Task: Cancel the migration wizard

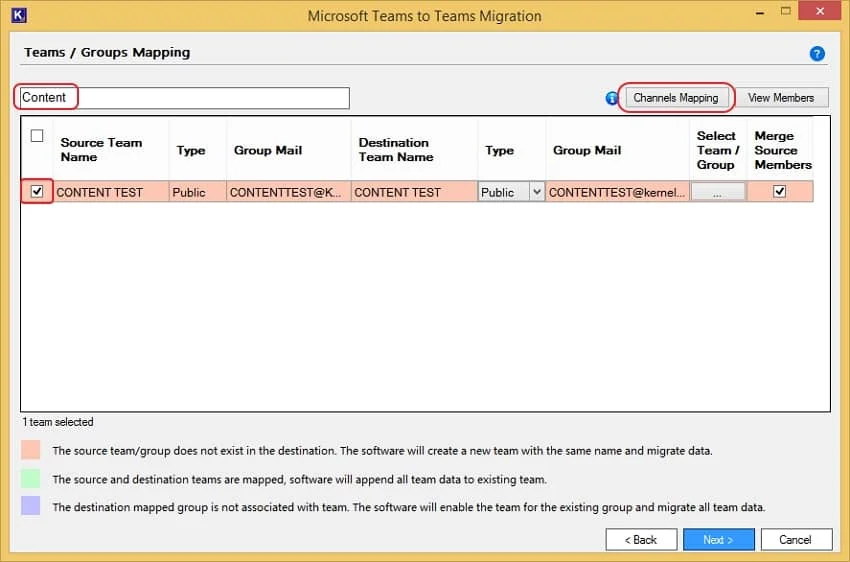Action: tap(796, 540)
